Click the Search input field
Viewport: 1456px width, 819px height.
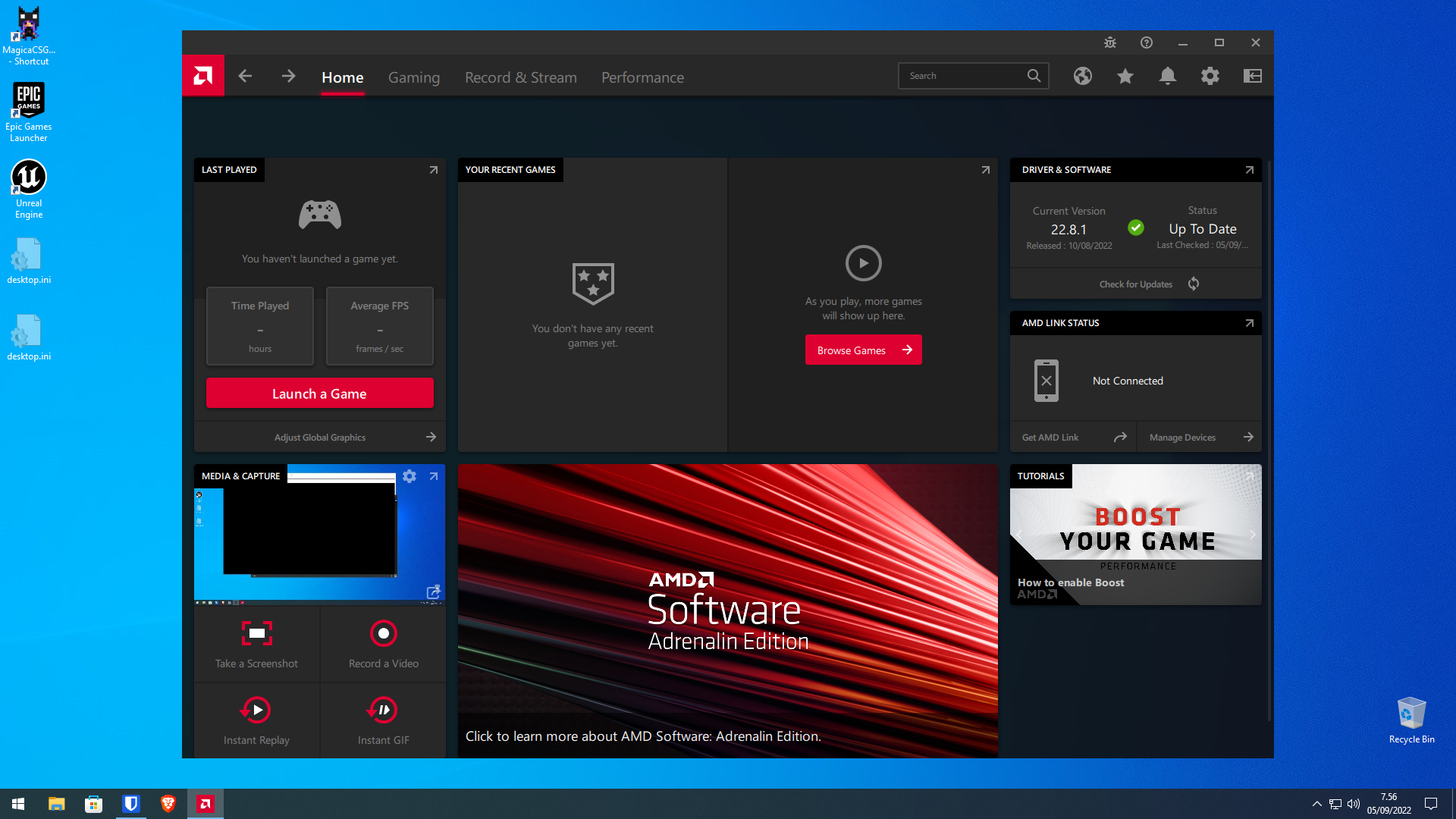[963, 76]
